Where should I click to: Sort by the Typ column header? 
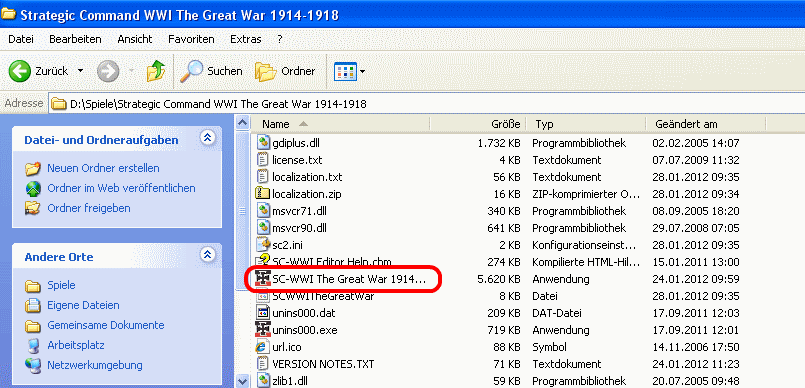[x=586, y=124]
